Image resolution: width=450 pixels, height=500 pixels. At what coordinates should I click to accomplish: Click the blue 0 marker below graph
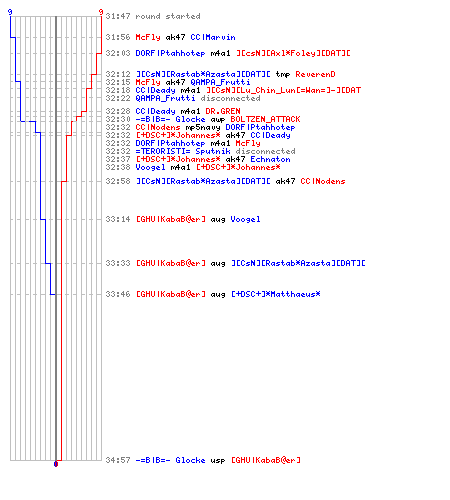56,464
